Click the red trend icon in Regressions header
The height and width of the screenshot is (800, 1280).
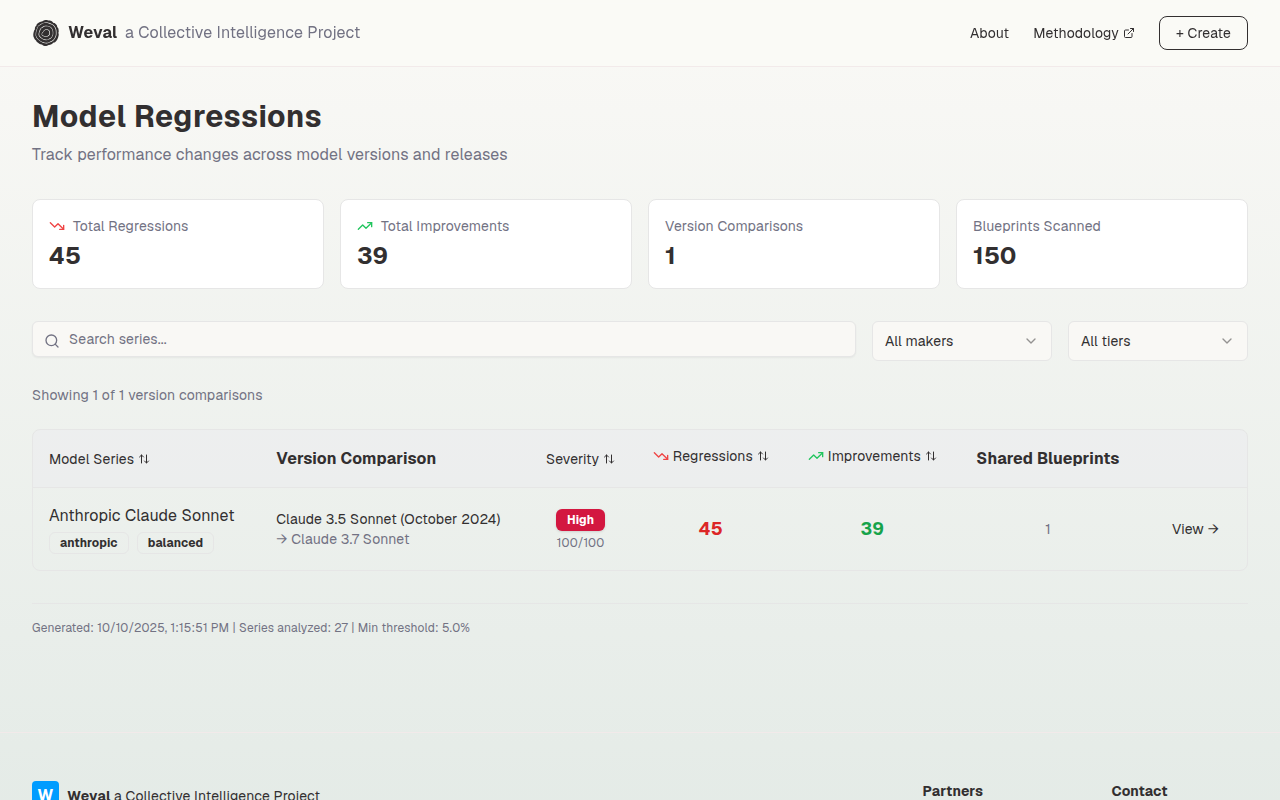(661, 456)
